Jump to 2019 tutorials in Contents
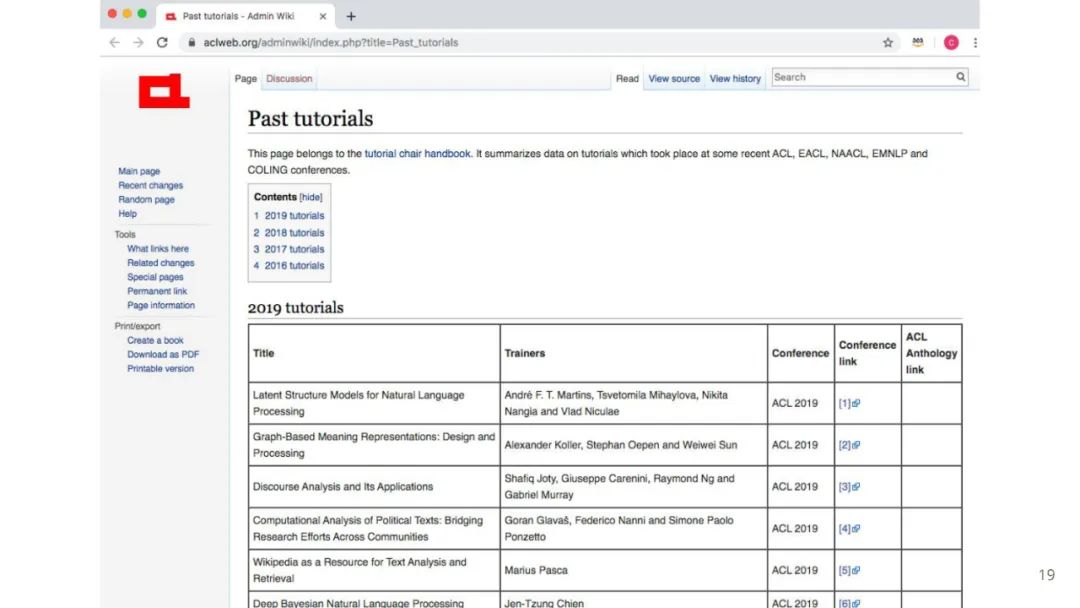The image size is (1080, 608). 294,216
